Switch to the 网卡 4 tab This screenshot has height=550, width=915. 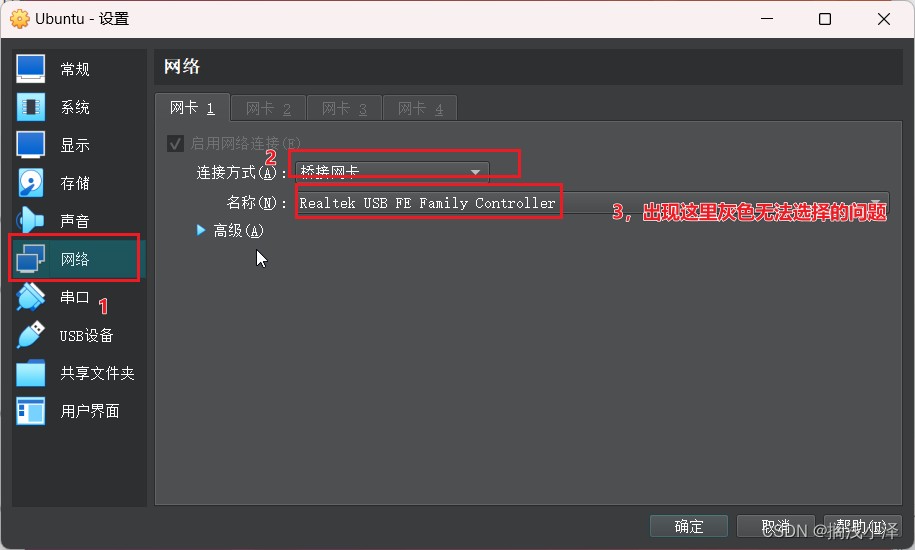[x=420, y=108]
